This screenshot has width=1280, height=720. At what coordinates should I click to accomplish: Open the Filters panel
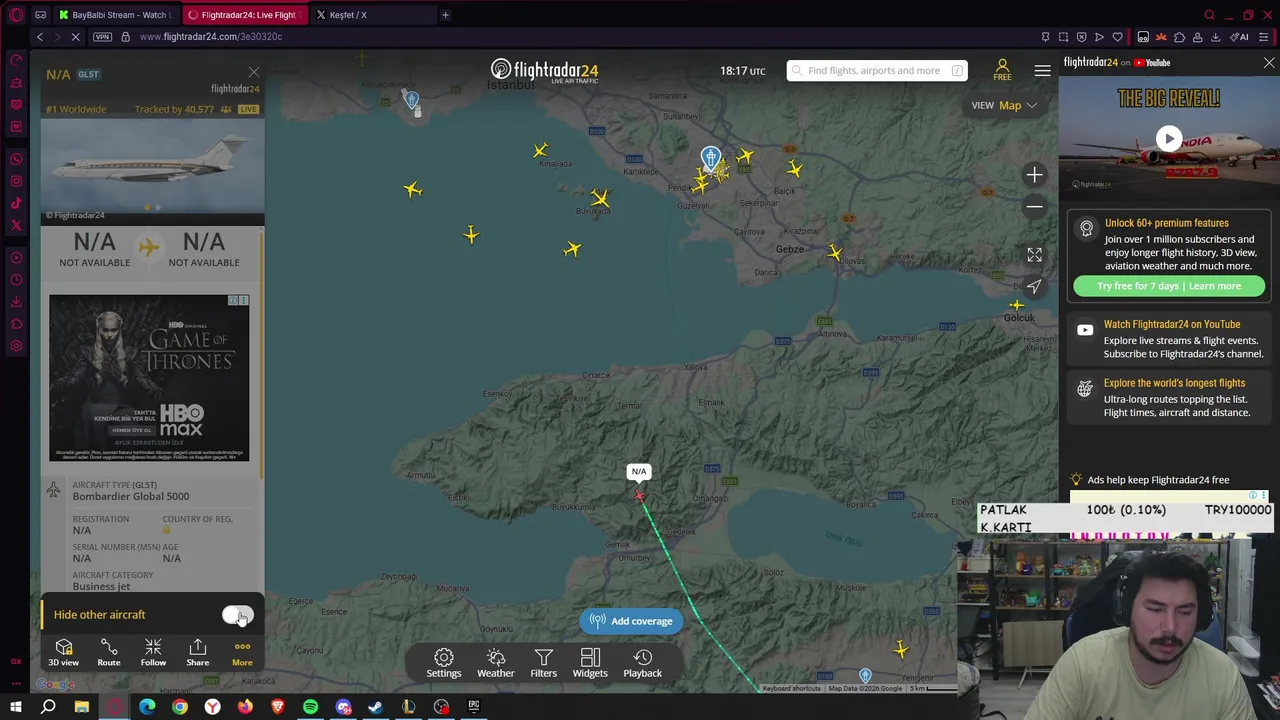click(543, 662)
